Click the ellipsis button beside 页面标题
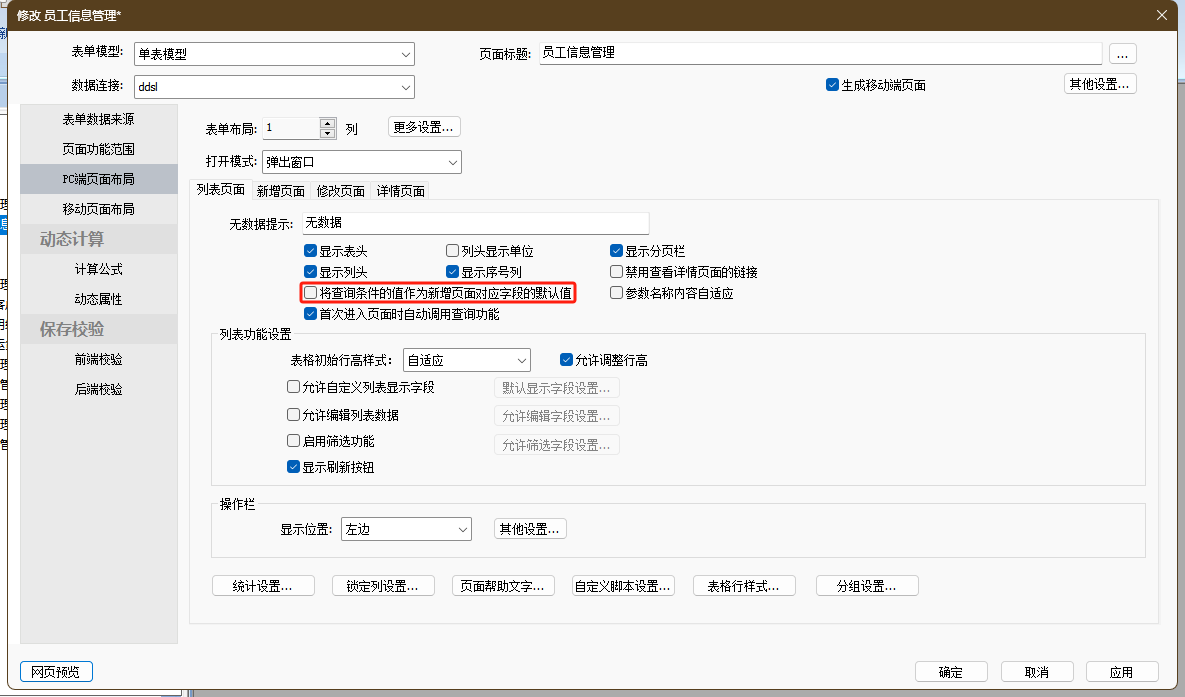This screenshot has height=697, width=1185. (x=1123, y=53)
